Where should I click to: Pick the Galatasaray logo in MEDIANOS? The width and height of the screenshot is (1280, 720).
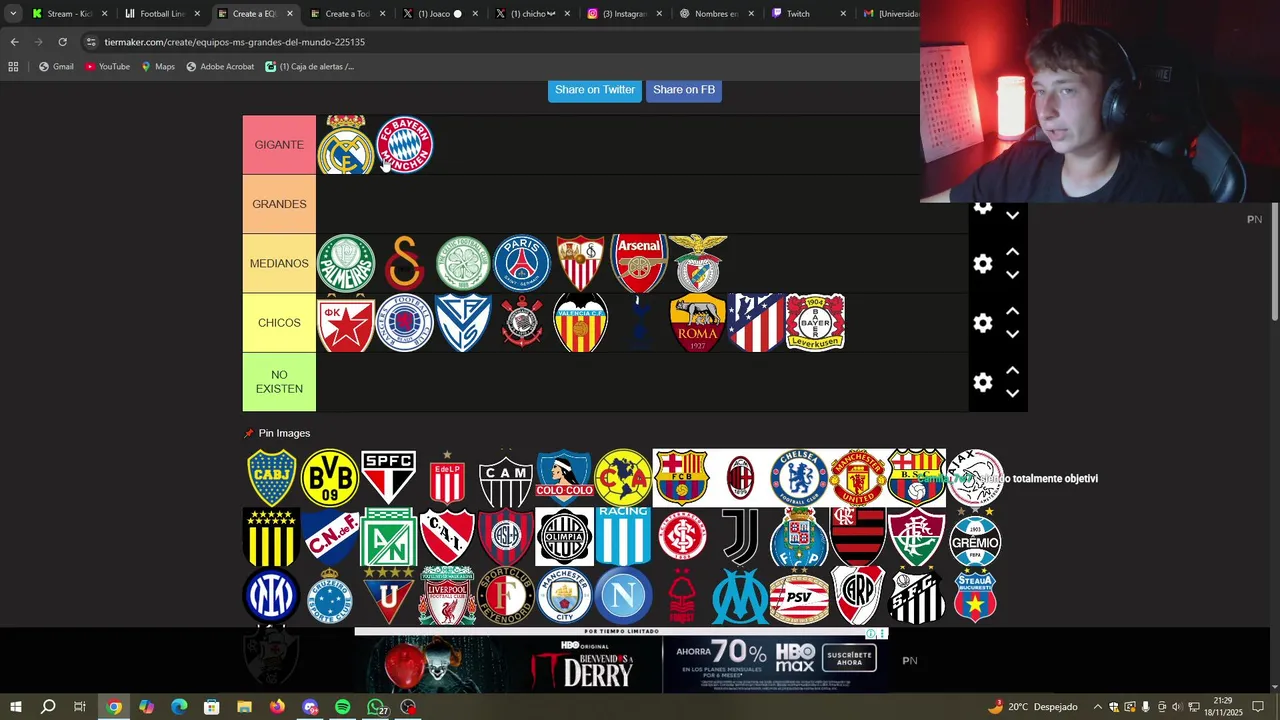[405, 263]
